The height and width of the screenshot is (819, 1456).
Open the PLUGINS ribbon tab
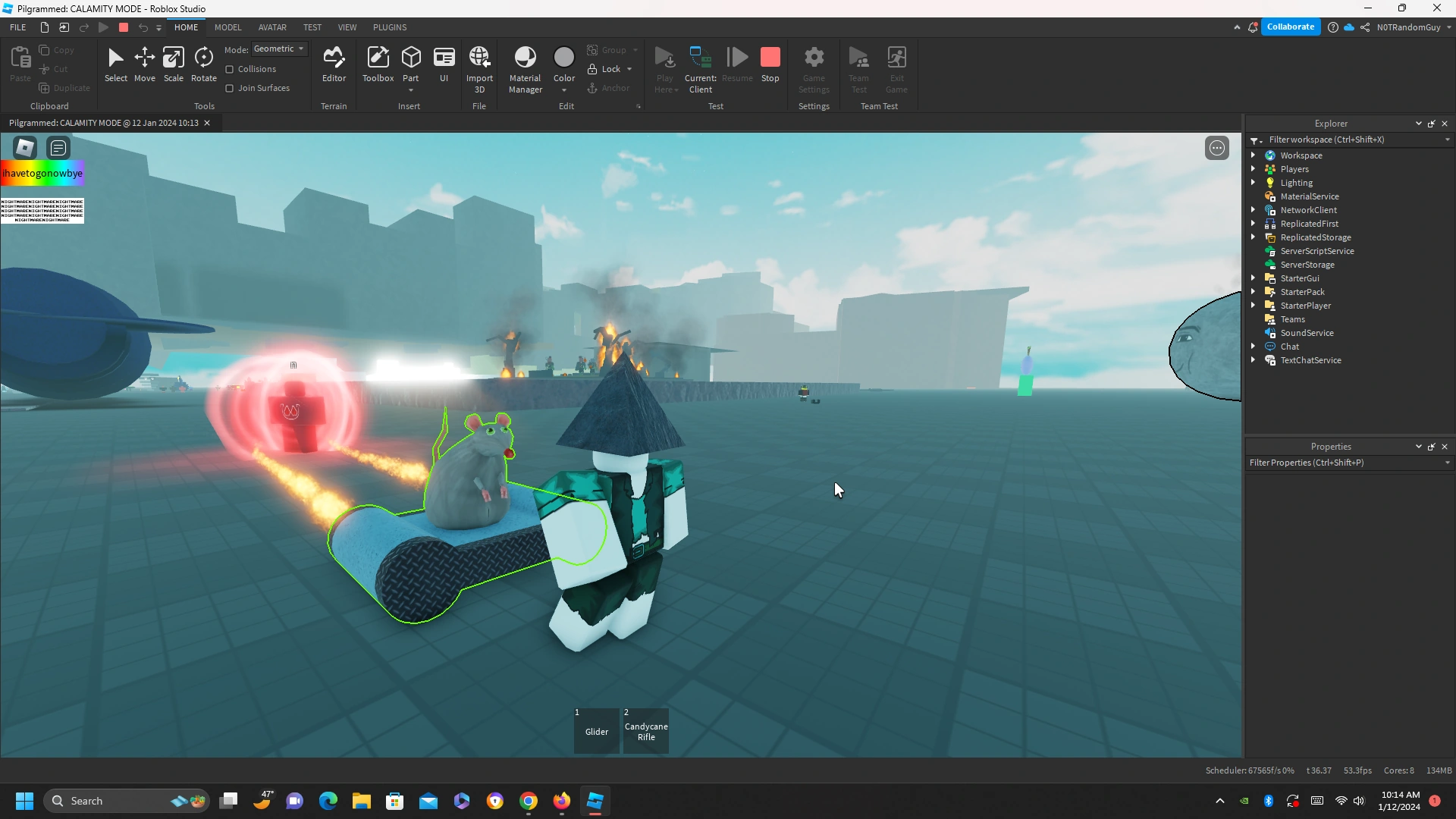[x=390, y=27]
